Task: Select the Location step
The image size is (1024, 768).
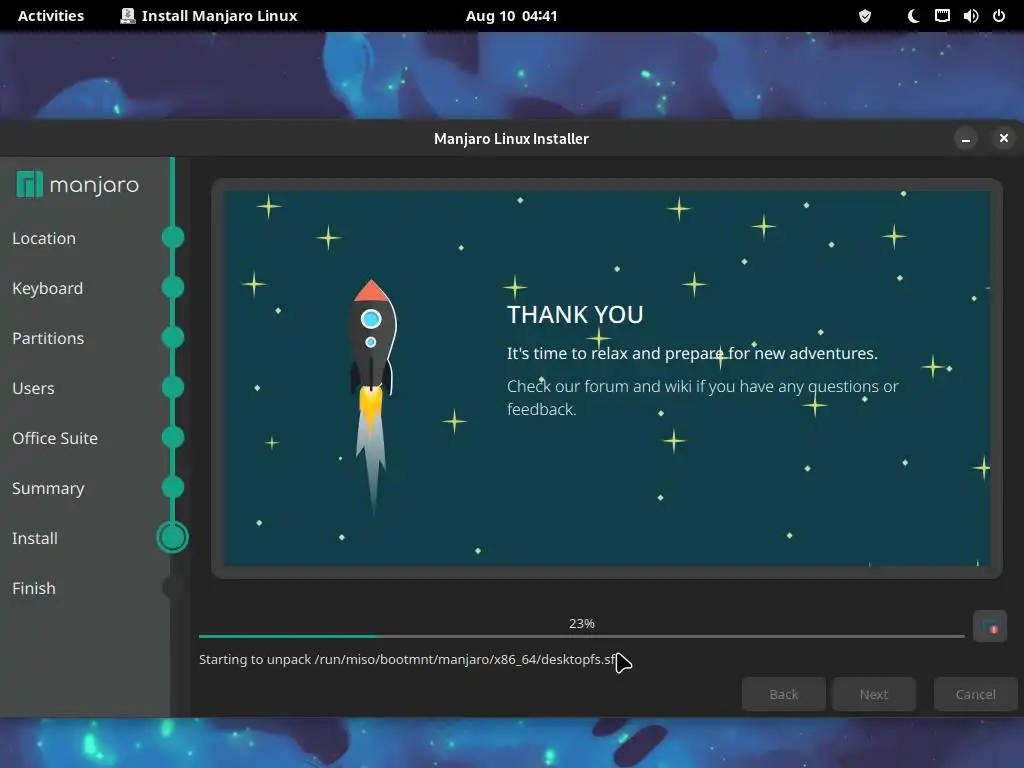Action: 44,238
